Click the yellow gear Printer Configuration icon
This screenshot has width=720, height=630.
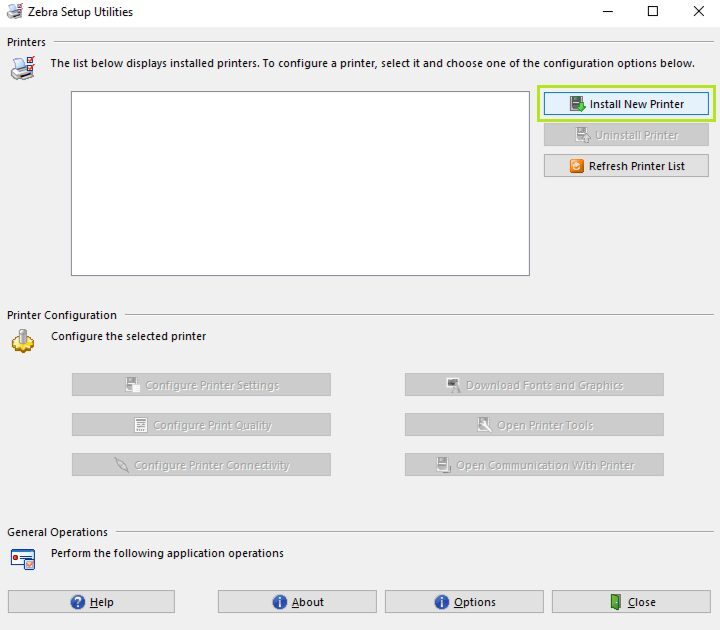(23, 341)
